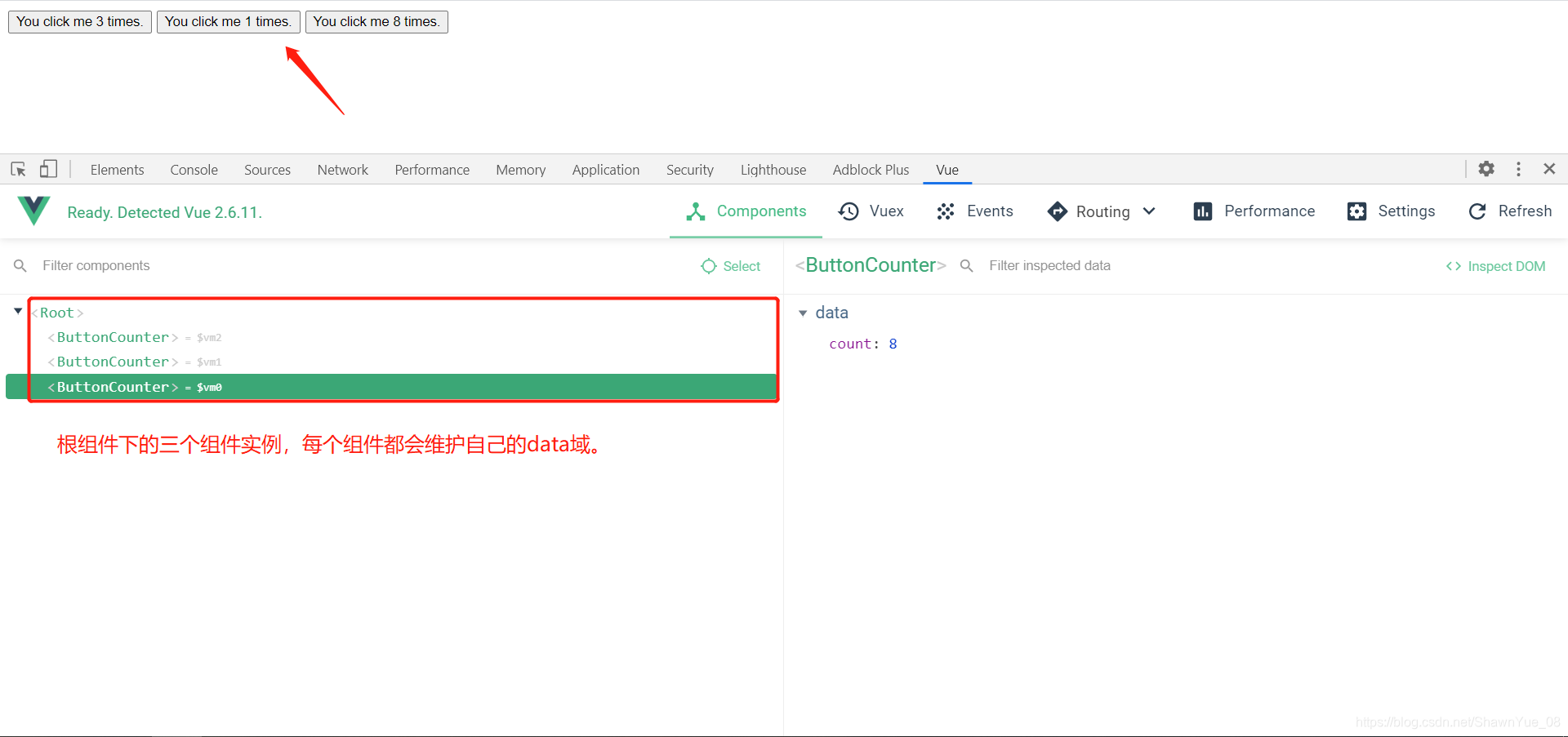The height and width of the screenshot is (737, 1568).
Task: Click the count value 8
Action: (893, 344)
